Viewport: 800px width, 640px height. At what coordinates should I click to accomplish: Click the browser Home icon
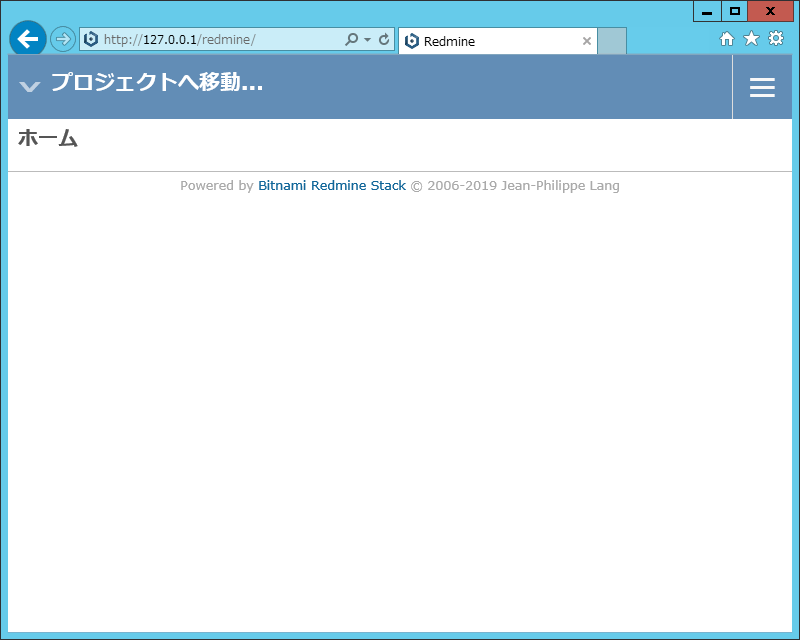[x=727, y=38]
